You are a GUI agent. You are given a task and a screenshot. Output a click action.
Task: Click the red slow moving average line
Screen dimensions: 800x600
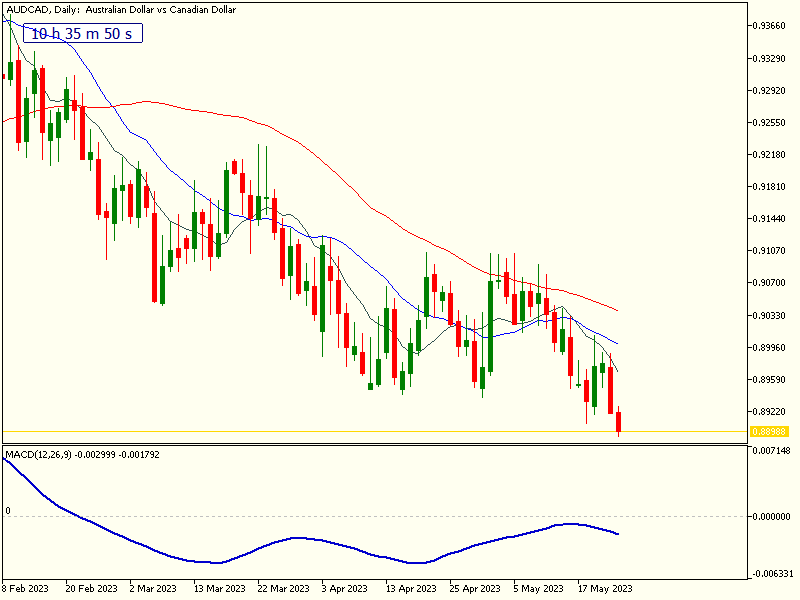click(x=300, y=141)
